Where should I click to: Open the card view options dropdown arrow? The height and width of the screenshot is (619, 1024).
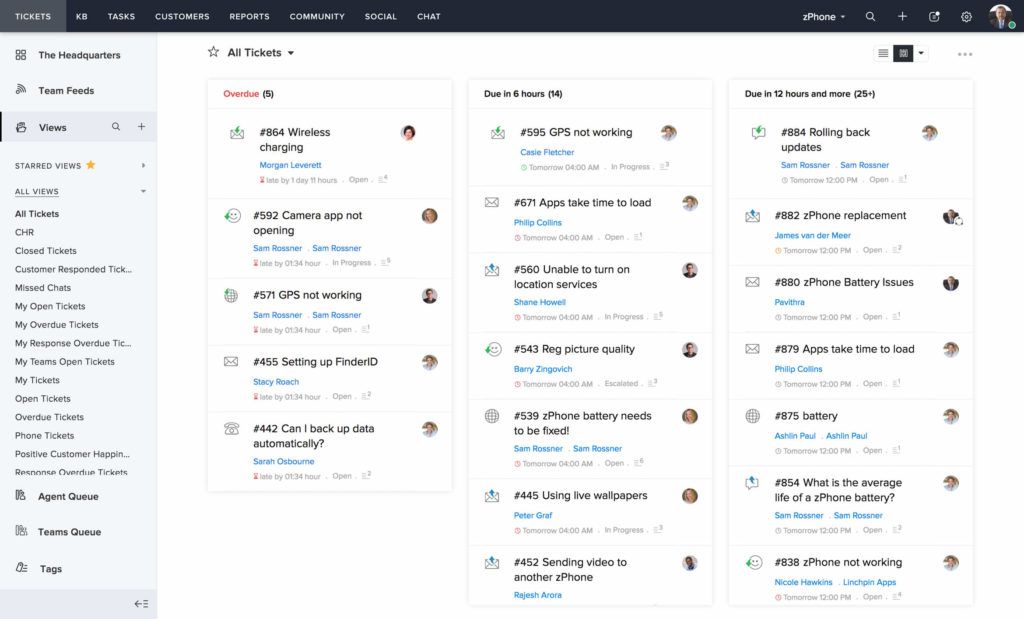(x=921, y=53)
